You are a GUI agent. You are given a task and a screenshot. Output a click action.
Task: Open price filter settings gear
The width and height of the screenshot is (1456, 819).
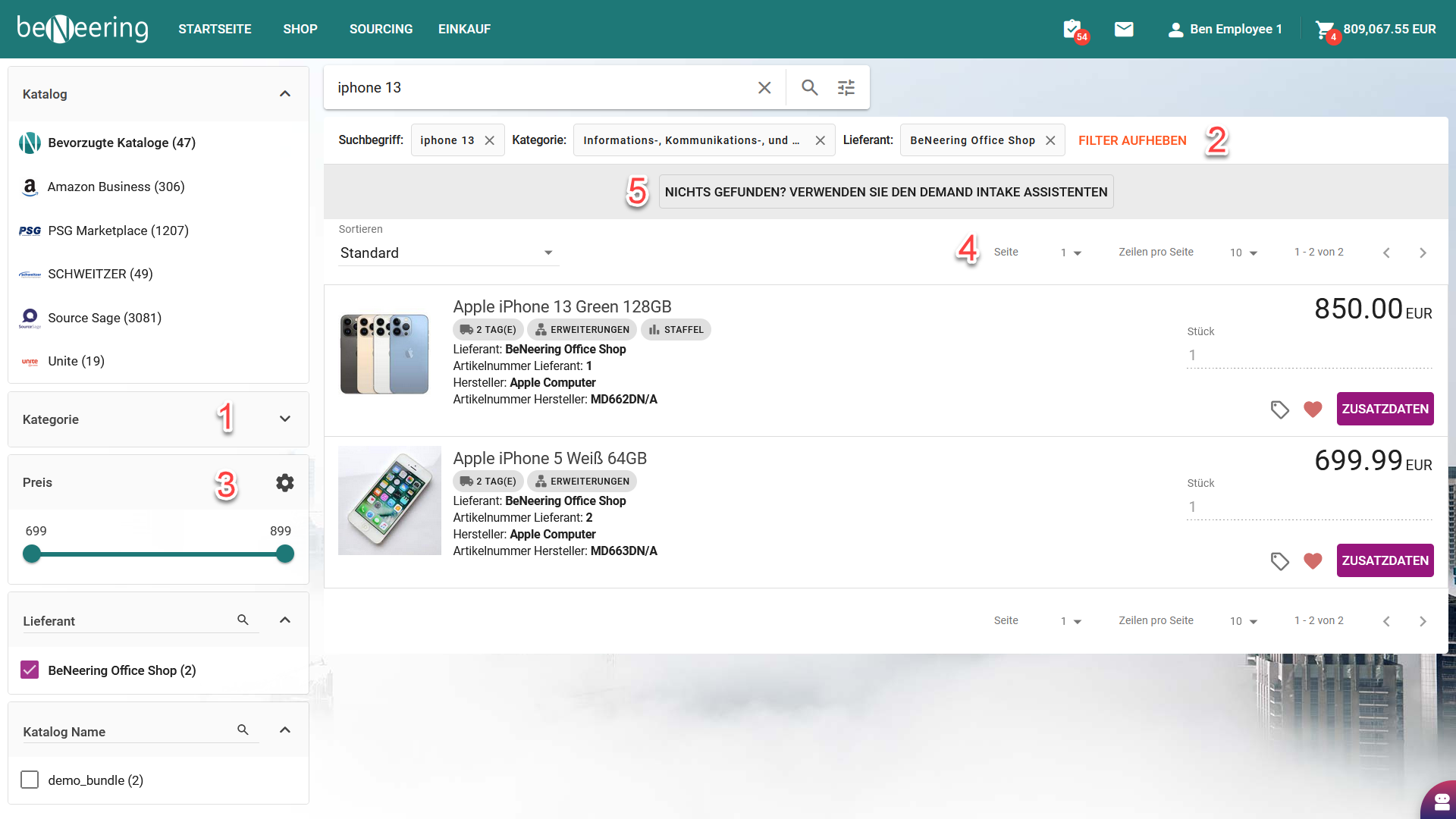click(x=284, y=483)
